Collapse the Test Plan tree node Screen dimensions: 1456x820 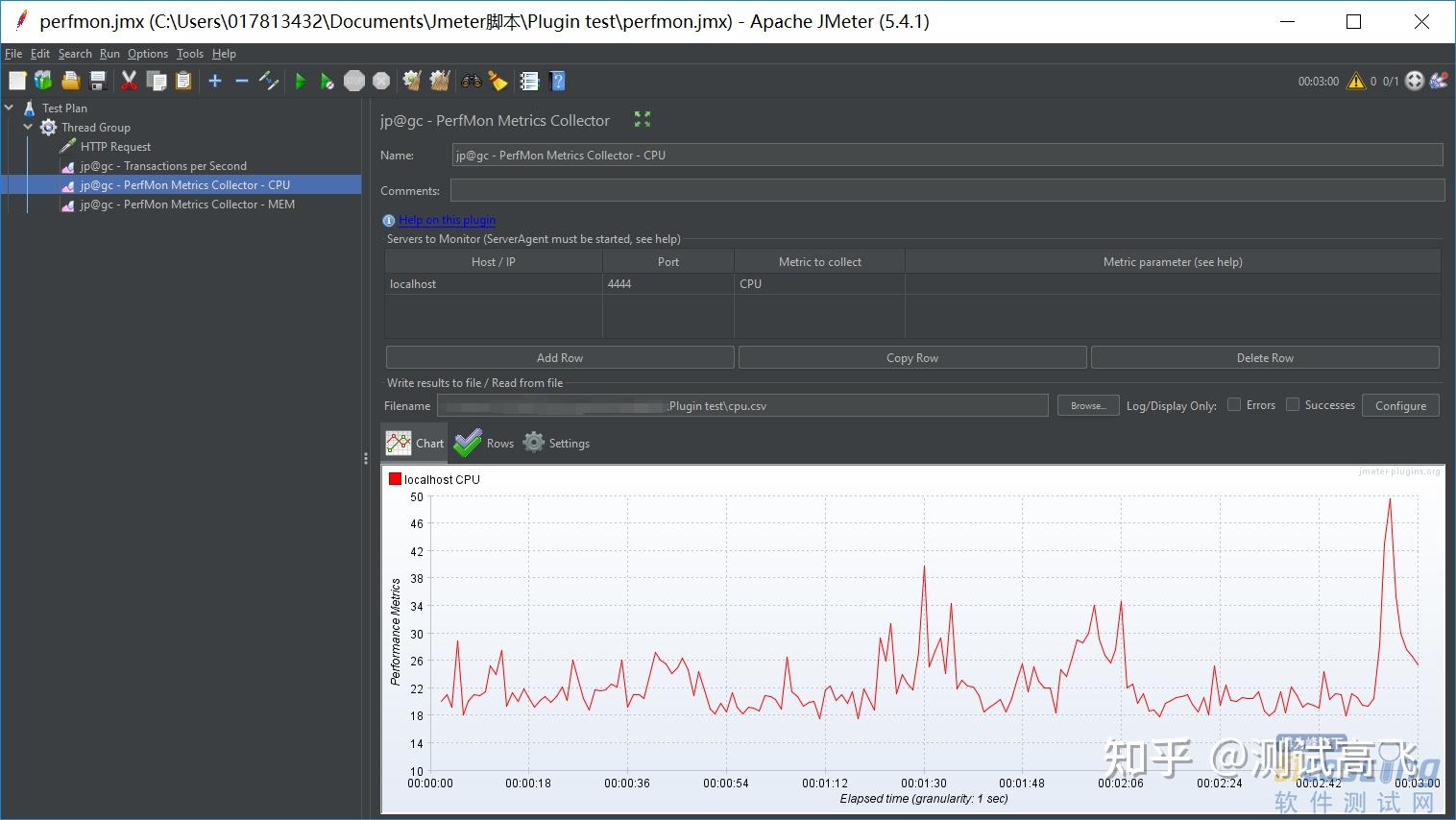pos(10,108)
